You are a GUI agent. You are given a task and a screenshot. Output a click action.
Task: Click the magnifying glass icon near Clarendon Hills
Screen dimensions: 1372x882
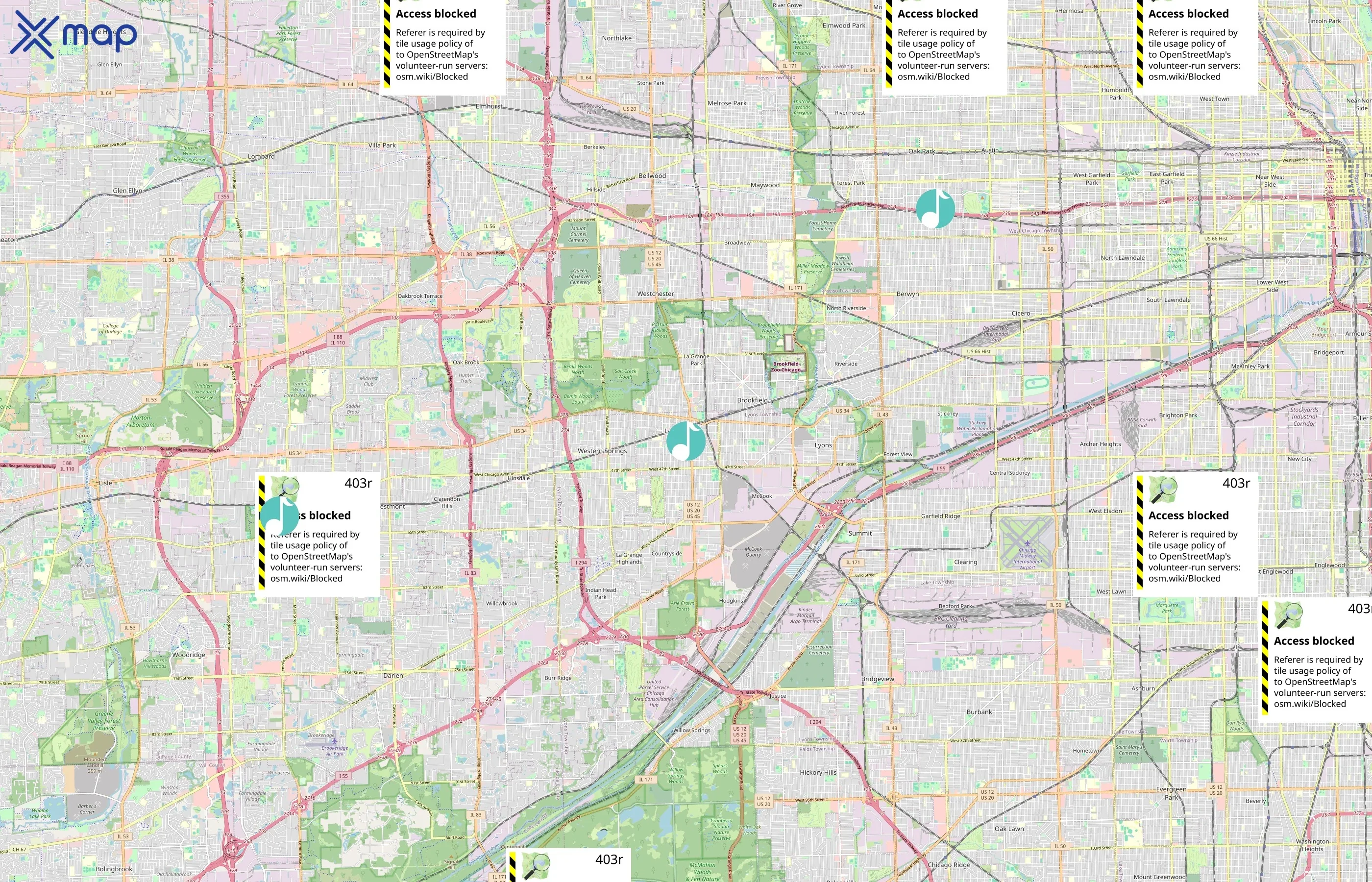(x=291, y=486)
